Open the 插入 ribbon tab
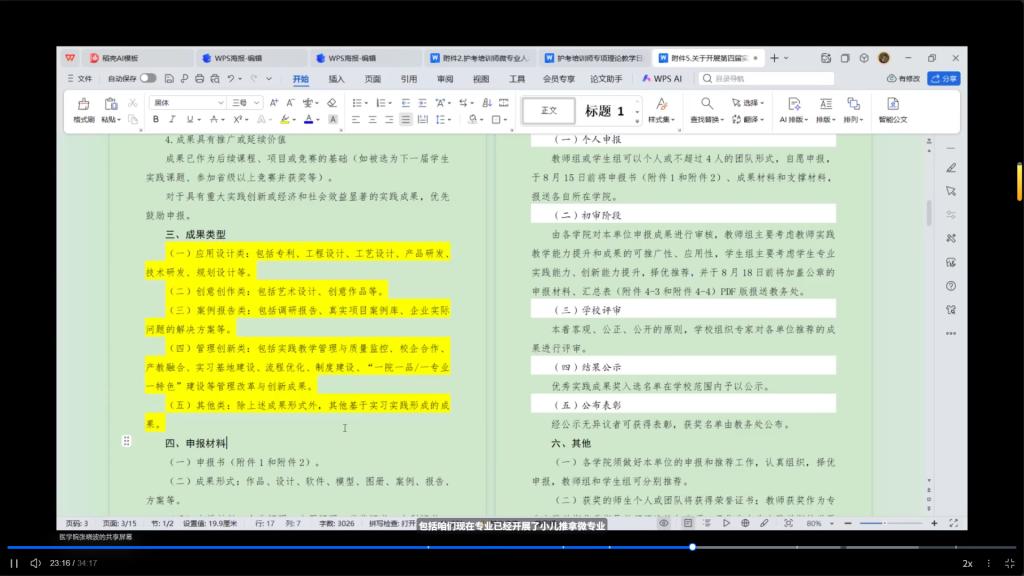Screen dimensions: 1024x576 (336, 78)
